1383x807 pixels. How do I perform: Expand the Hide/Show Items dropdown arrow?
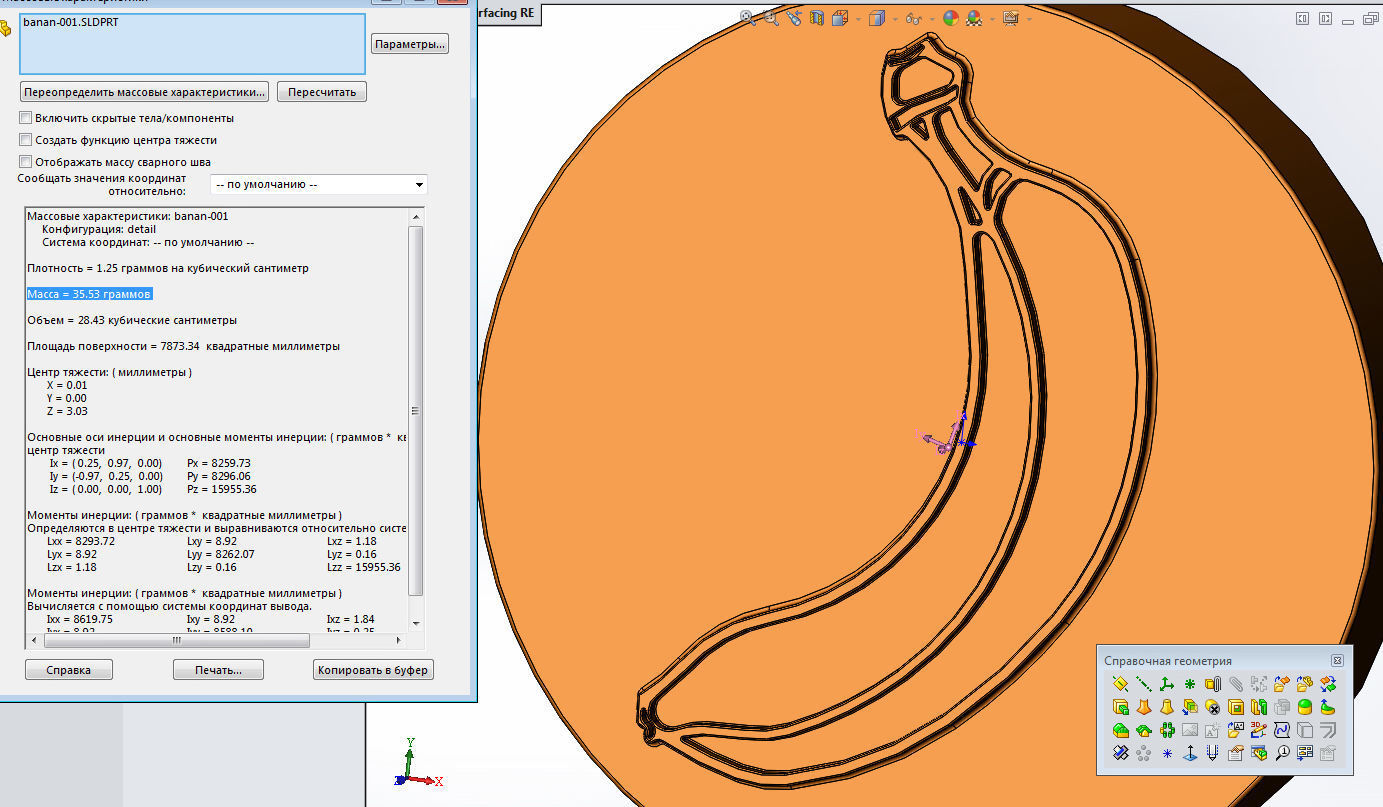pos(932,18)
